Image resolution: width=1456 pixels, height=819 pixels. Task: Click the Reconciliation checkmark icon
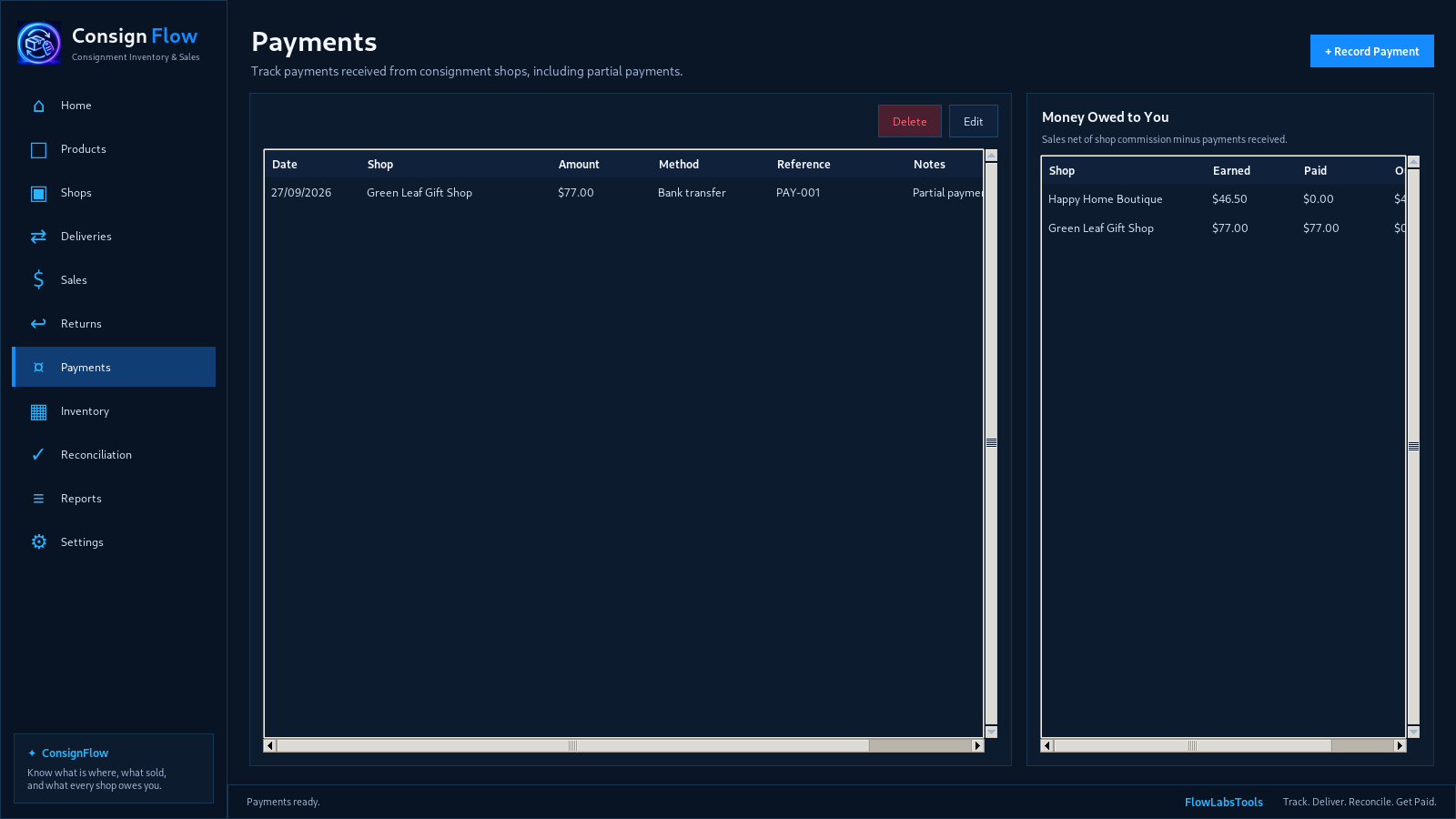click(x=38, y=454)
